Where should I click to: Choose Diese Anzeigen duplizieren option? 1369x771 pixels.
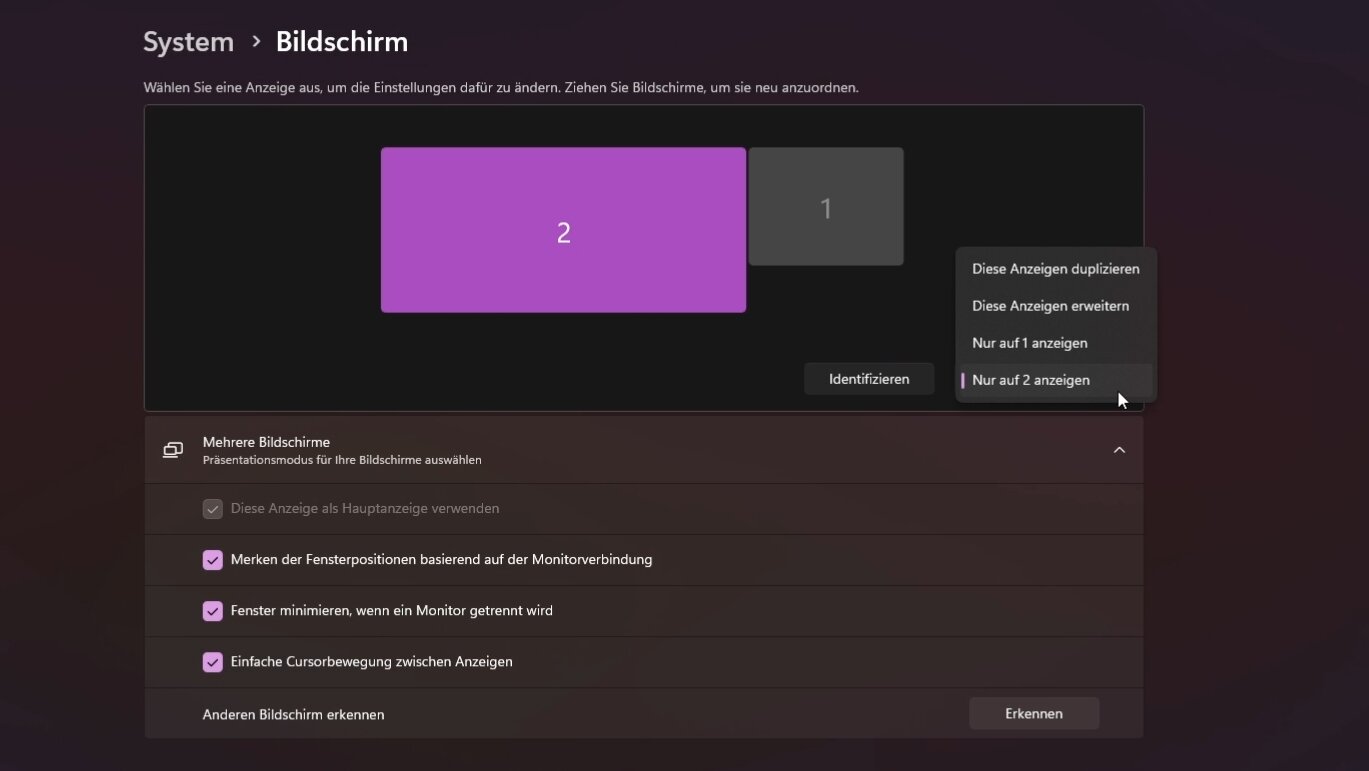pyautogui.click(x=1055, y=269)
